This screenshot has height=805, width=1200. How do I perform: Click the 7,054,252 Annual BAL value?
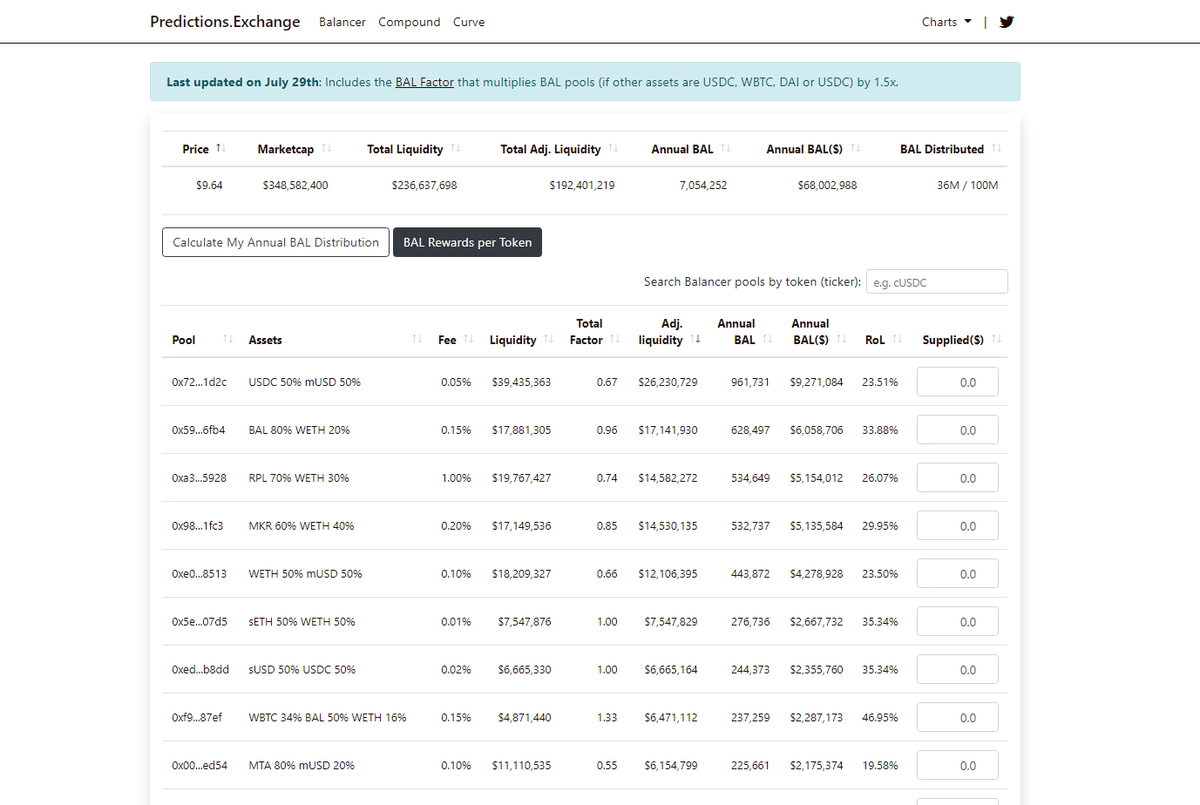(x=702, y=186)
